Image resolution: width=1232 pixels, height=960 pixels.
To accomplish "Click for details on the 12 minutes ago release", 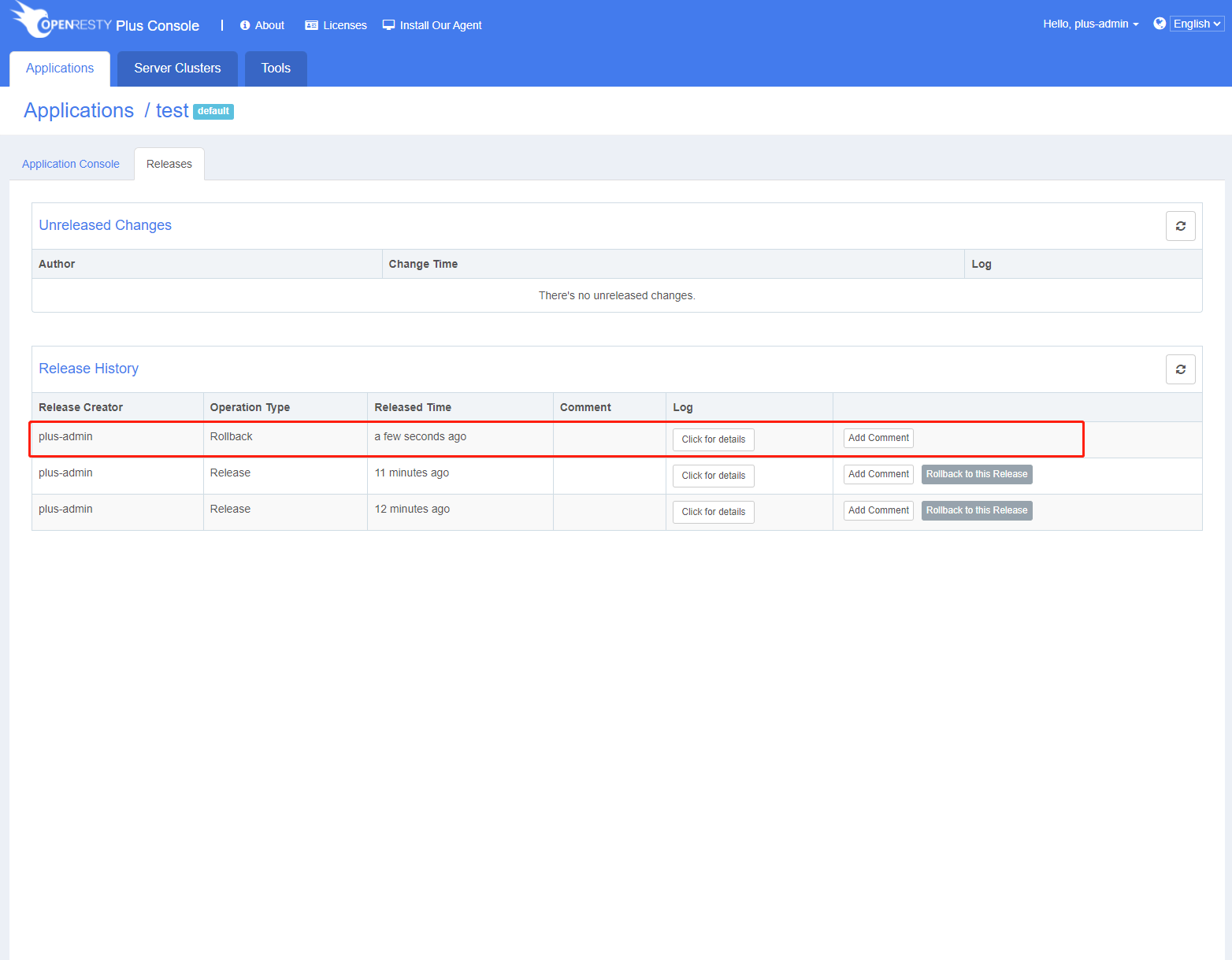I will point(714,512).
